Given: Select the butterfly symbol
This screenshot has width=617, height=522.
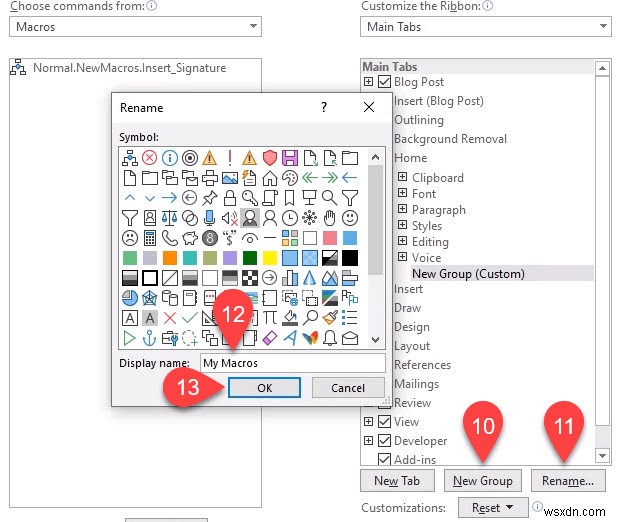Looking at the screenshot, I should pyautogui.click(x=310, y=338).
